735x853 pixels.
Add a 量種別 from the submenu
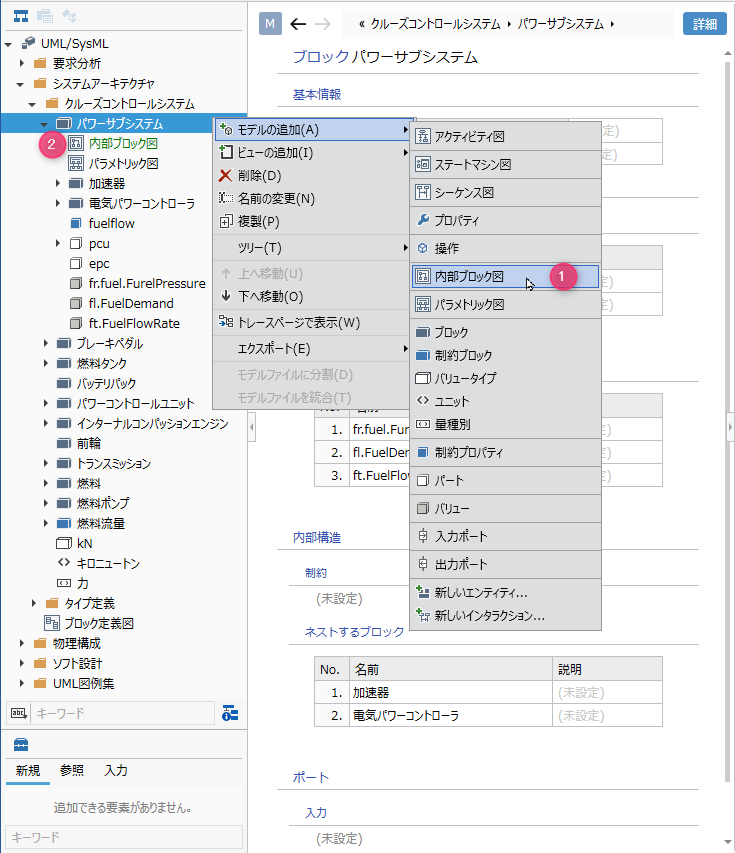[505, 424]
